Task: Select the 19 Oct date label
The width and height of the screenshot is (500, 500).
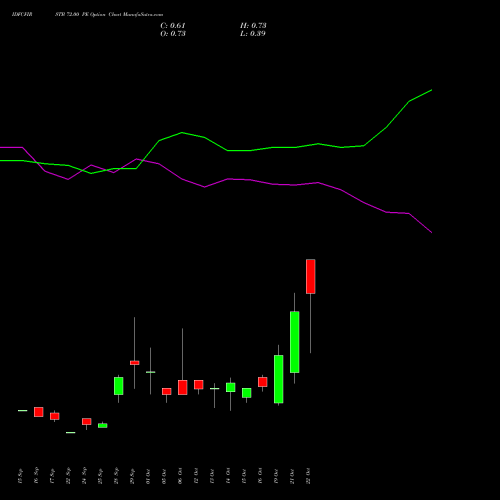Action: coord(276,476)
